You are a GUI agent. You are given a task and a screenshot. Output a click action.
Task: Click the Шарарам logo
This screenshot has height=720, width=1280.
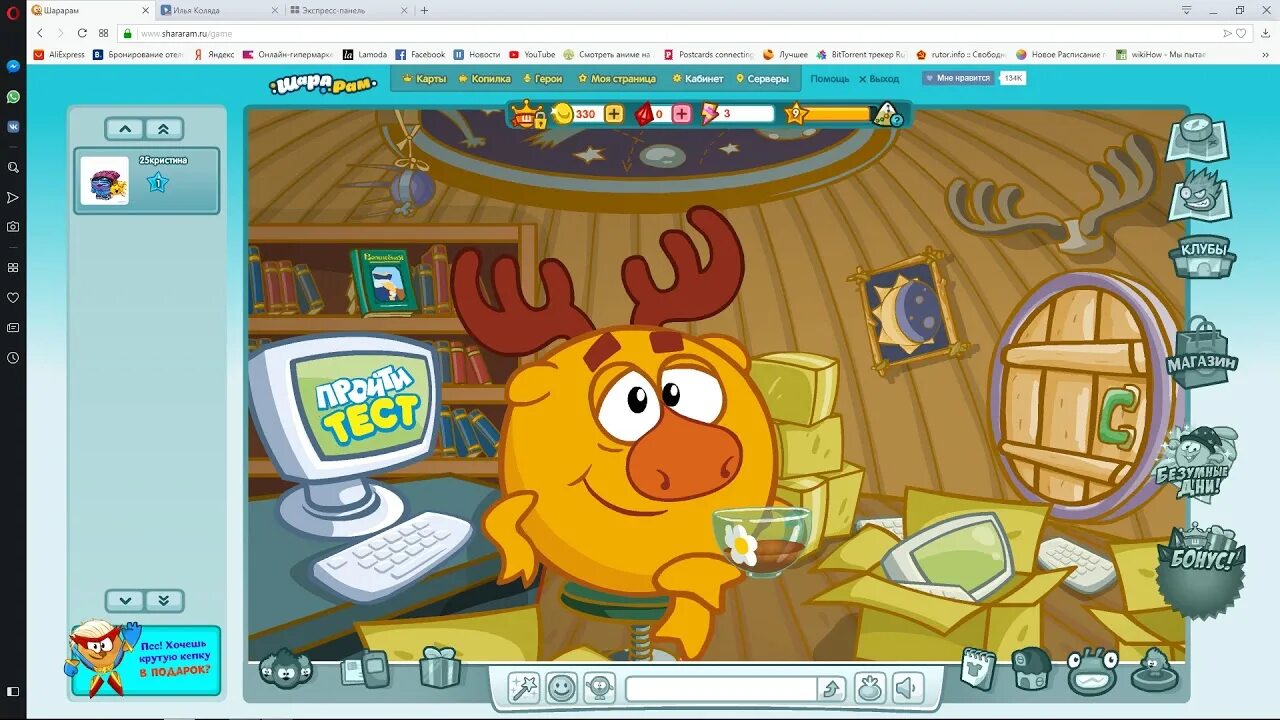[x=322, y=84]
